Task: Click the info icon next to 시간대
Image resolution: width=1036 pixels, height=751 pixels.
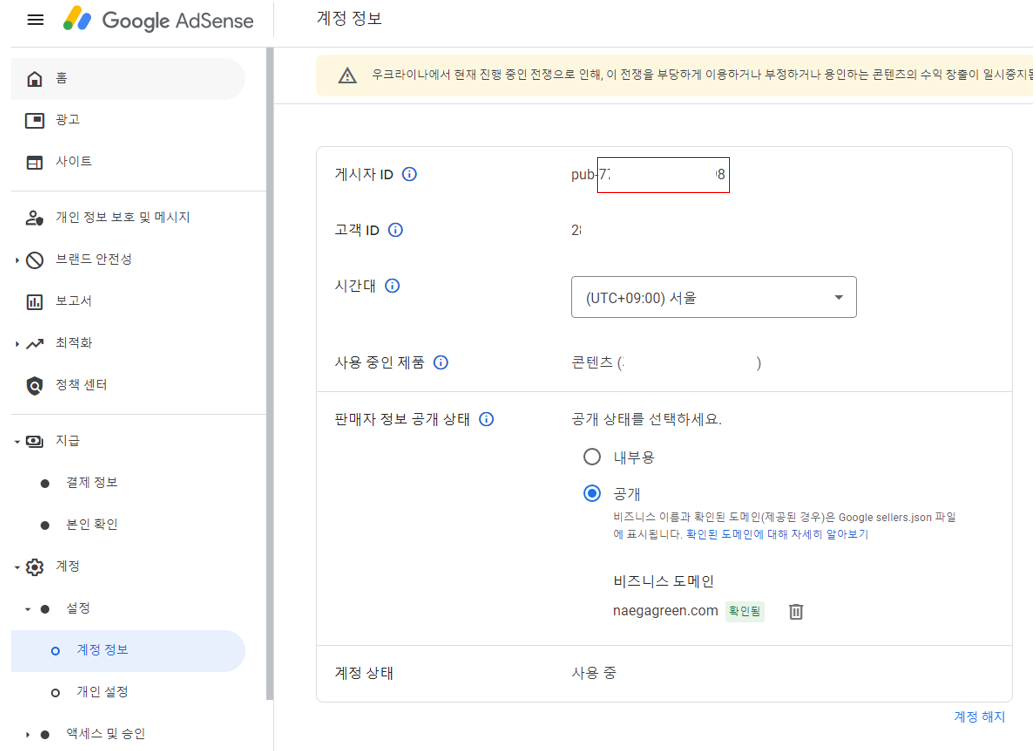Action: pos(392,286)
